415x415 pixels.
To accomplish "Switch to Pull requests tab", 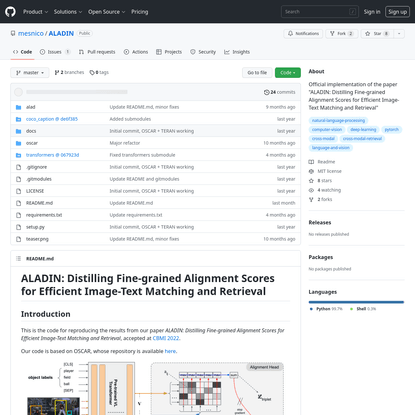I will click(97, 52).
